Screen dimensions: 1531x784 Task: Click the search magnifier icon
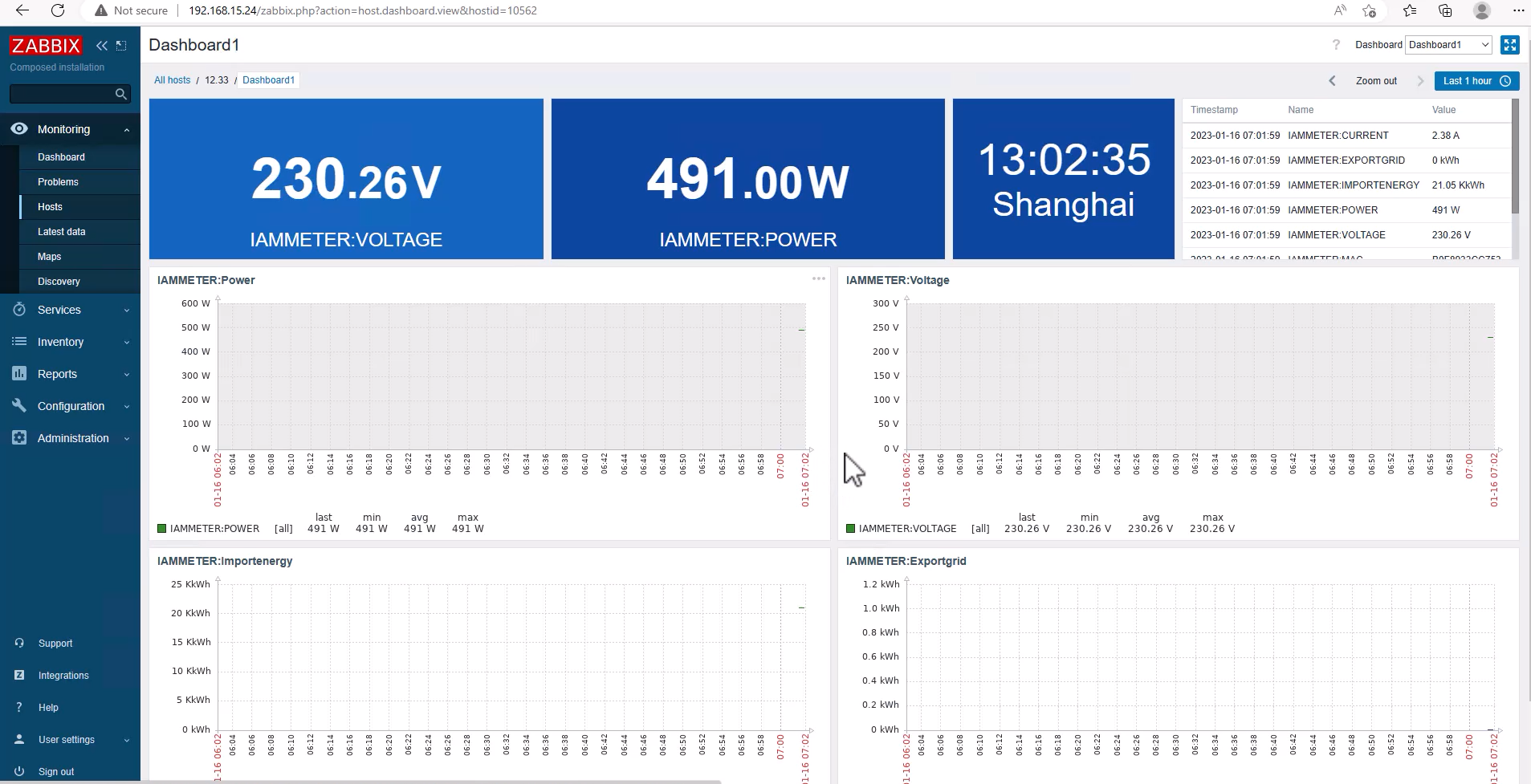point(121,94)
